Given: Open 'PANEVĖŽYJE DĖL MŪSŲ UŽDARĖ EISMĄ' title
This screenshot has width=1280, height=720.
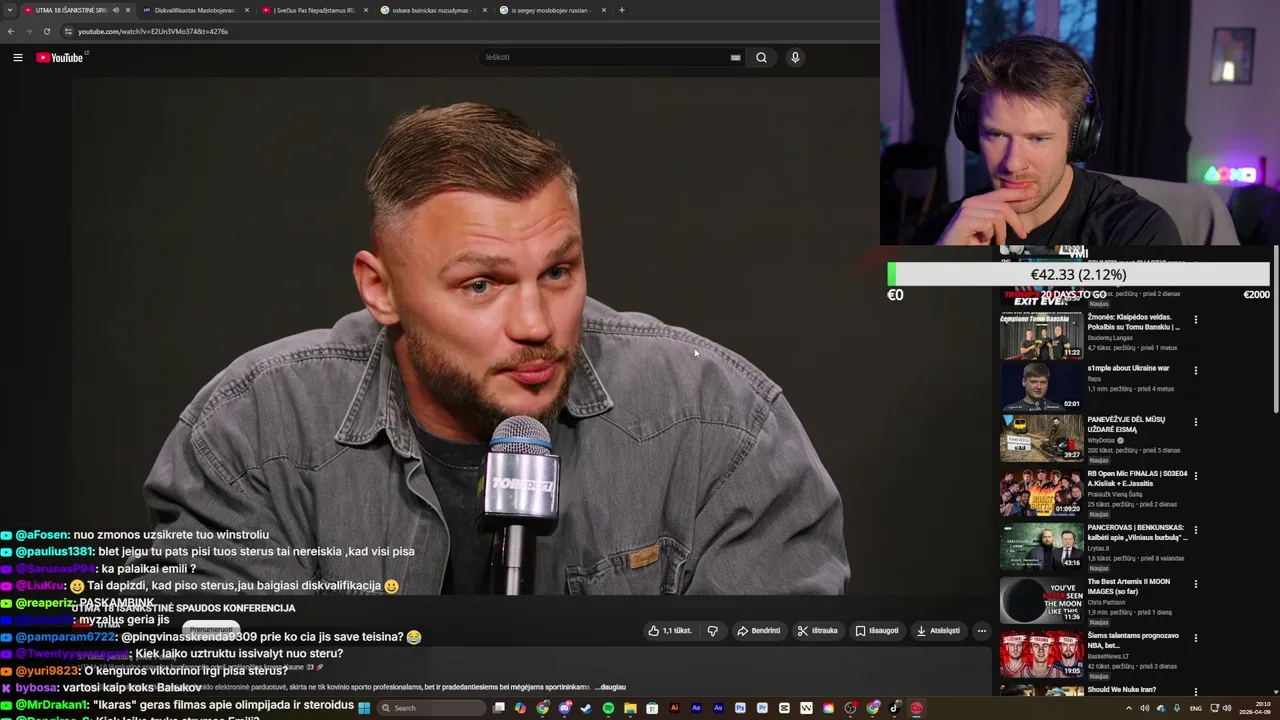Looking at the screenshot, I should (x=1126, y=424).
